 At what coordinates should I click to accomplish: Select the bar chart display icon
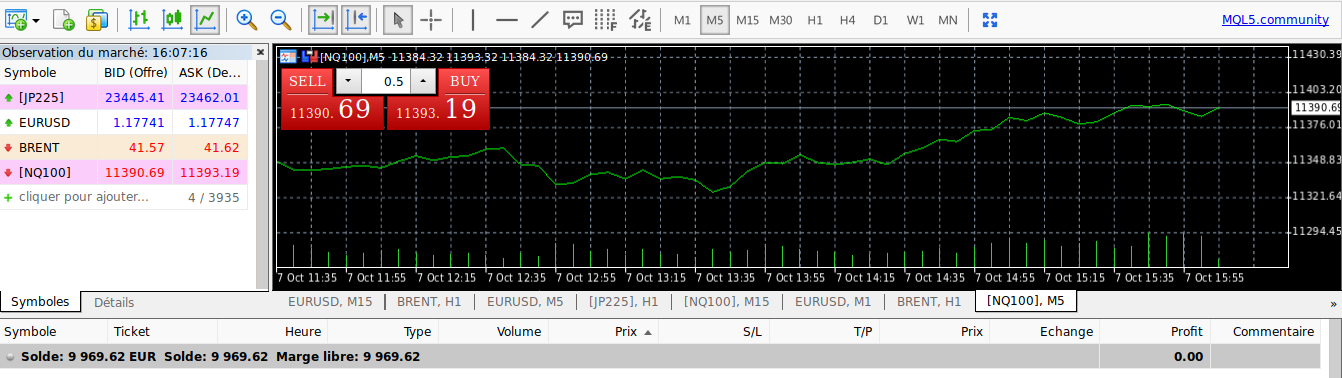point(139,19)
